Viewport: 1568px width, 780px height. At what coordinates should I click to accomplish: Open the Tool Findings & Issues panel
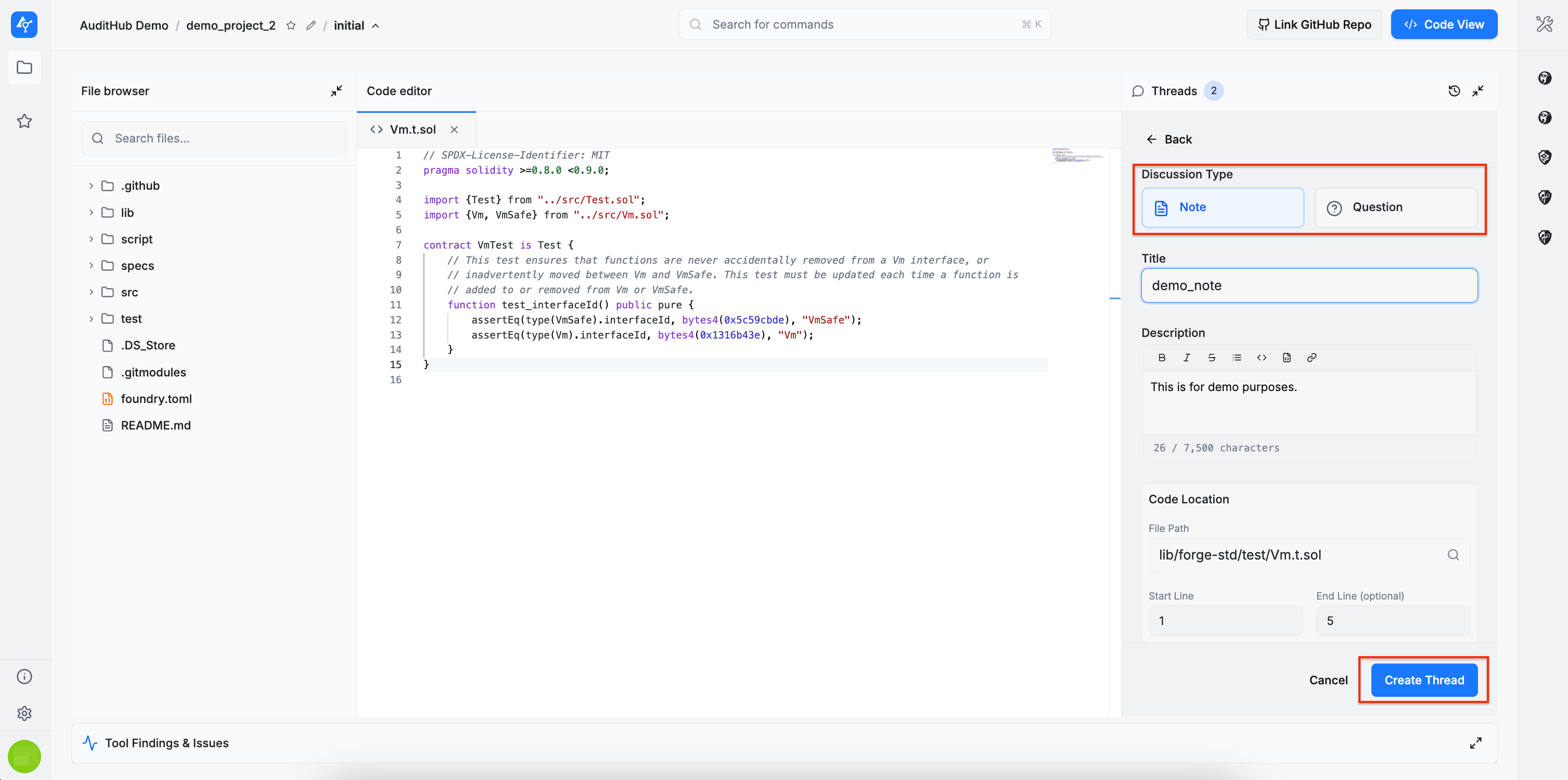(x=167, y=743)
